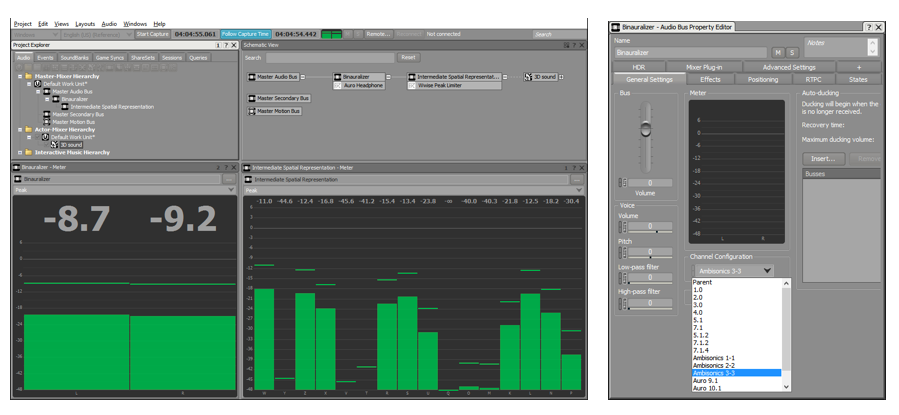Click the Remote... button
Image resolution: width=899 pixels, height=415 pixels.
[x=378, y=34]
